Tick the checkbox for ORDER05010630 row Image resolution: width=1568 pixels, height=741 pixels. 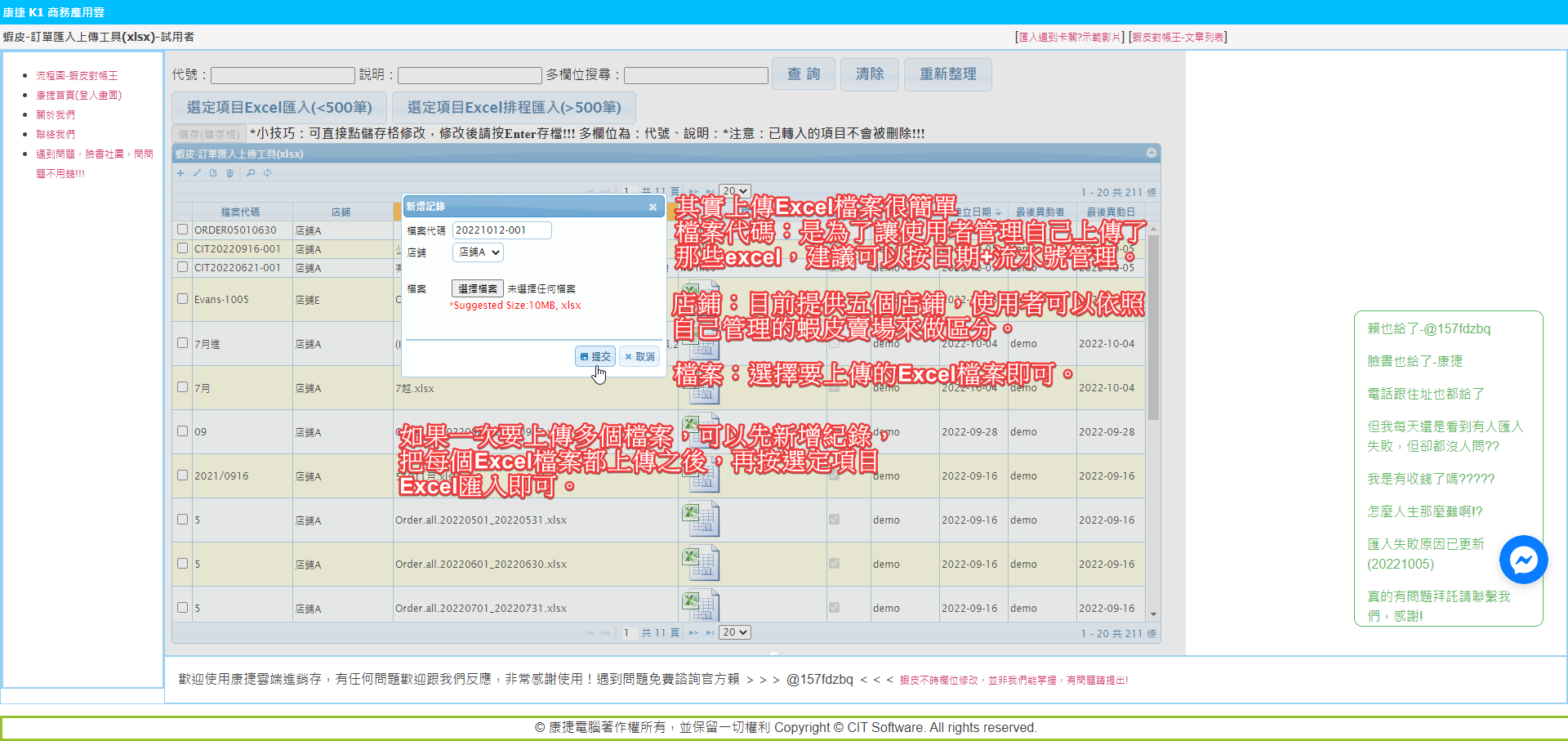pyautogui.click(x=183, y=230)
